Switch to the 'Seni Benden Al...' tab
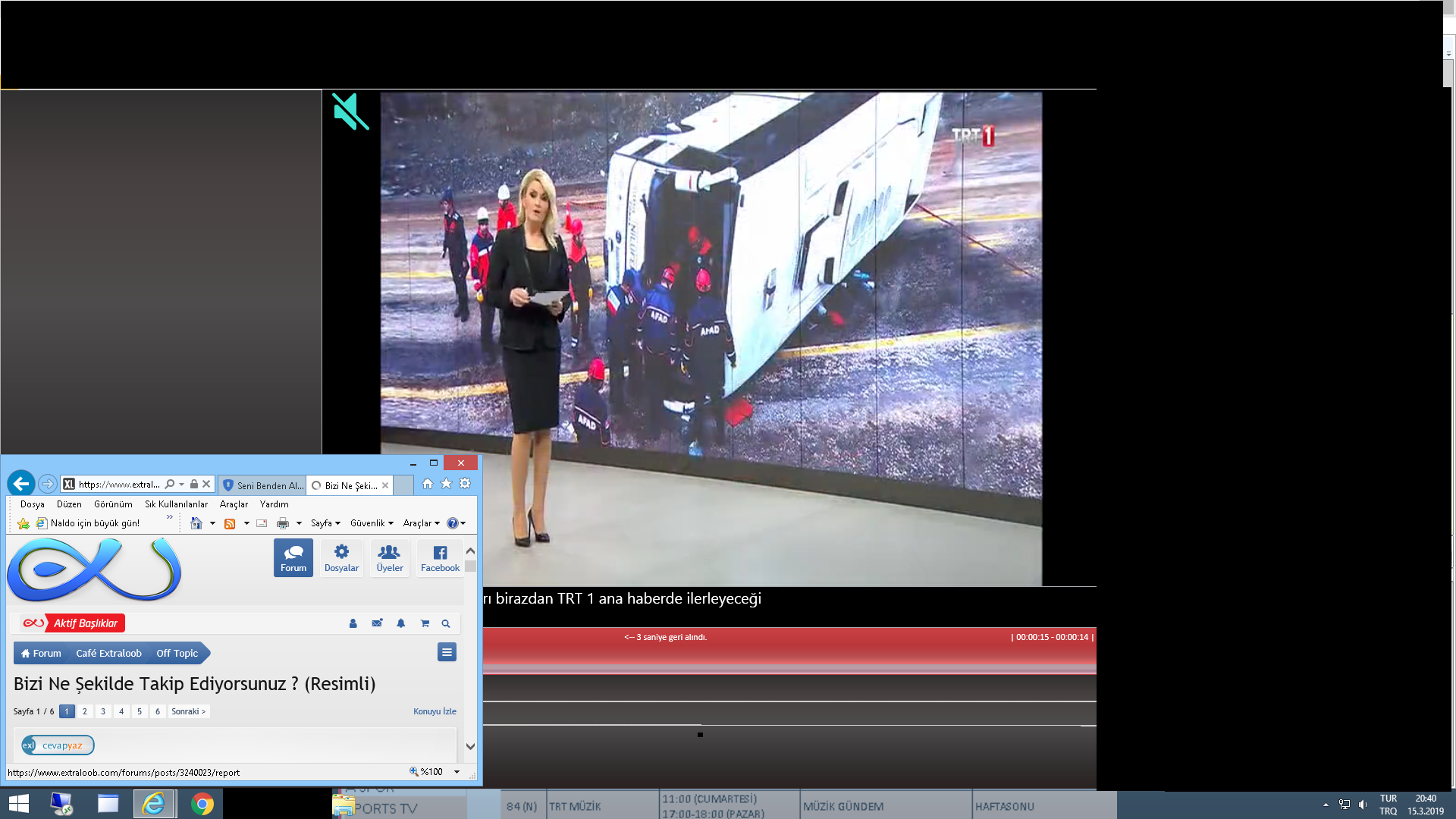The width and height of the screenshot is (1456, 819). (262, 485)
